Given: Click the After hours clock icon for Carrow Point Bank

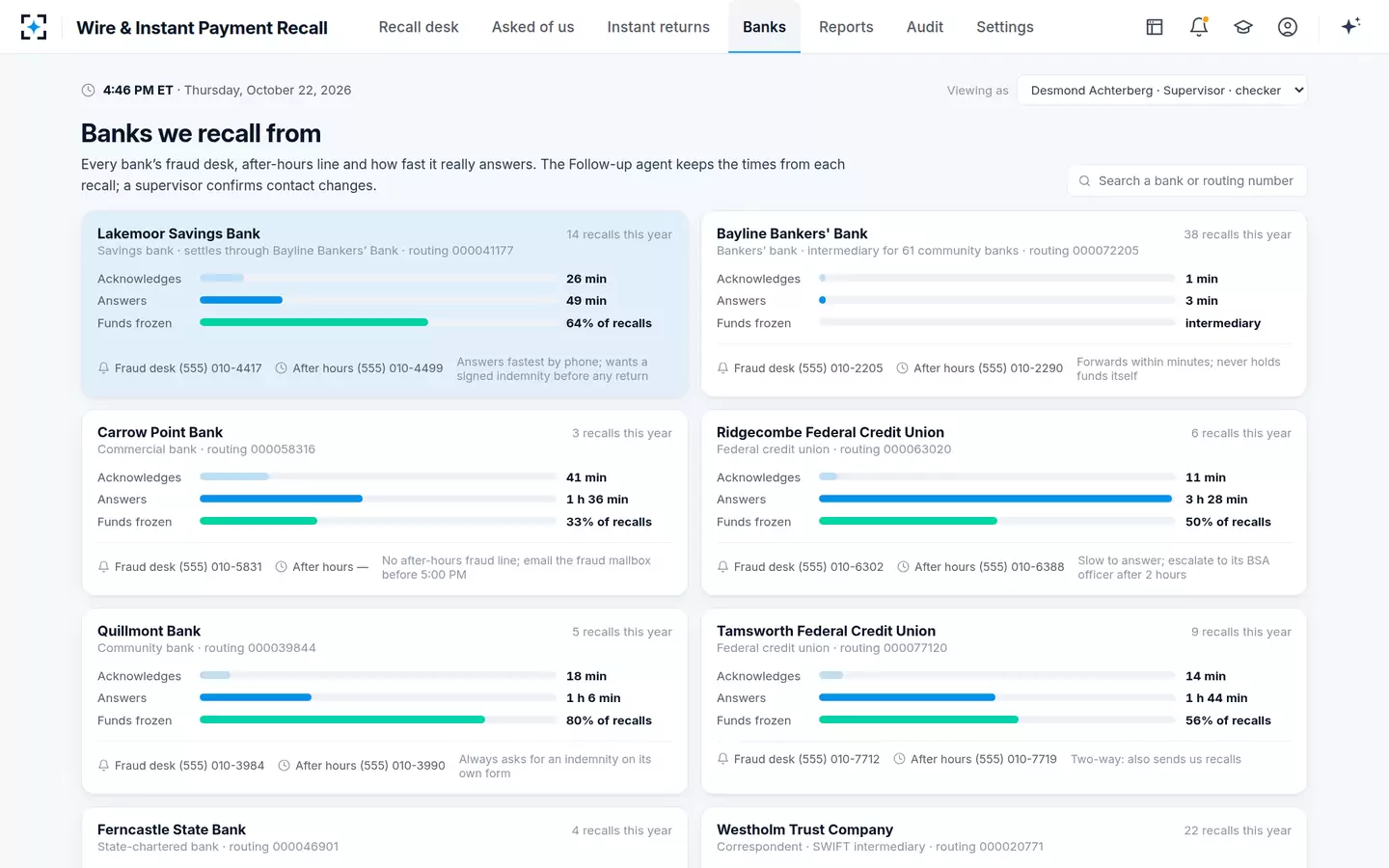Looking at the screenshot, I should (282, 567).
